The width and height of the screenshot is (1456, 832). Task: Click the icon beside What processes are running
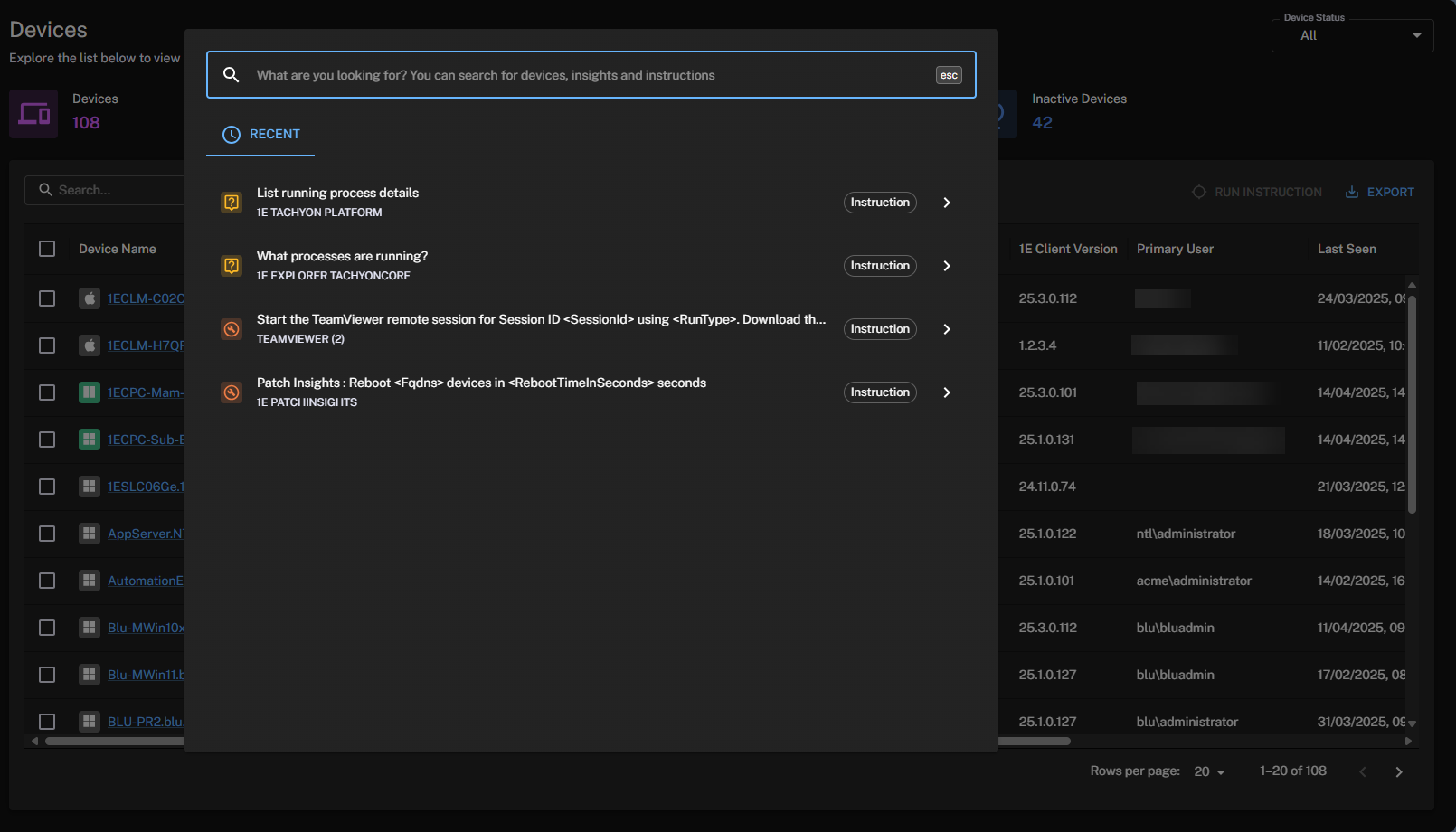pos(232,266)
